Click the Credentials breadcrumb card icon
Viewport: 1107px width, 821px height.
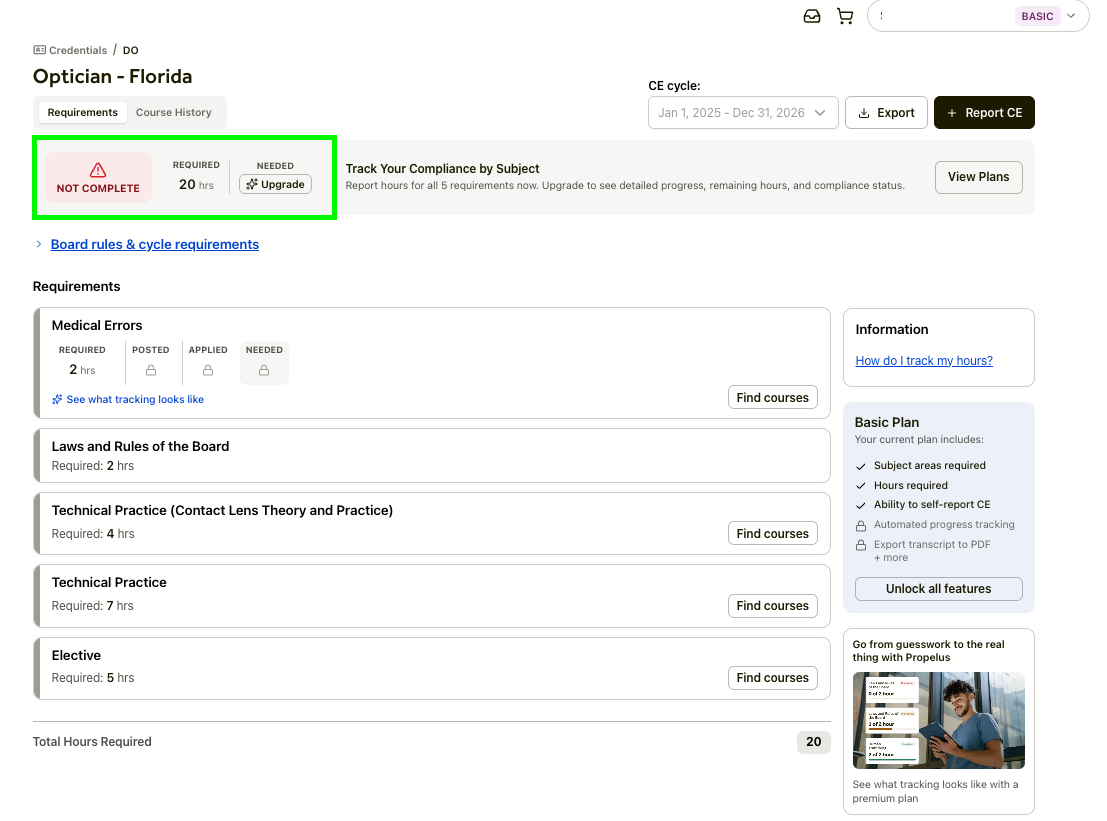(x=40, y=50)
